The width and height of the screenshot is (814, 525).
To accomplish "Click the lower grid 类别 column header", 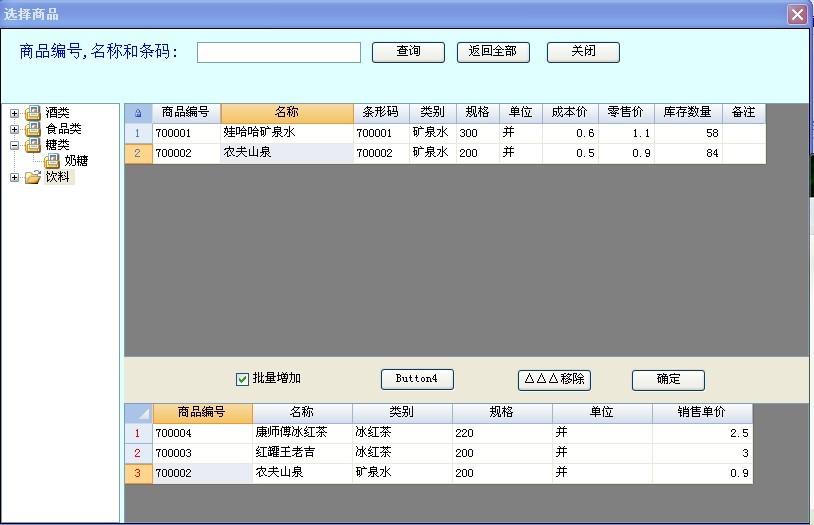I will 402,413.
